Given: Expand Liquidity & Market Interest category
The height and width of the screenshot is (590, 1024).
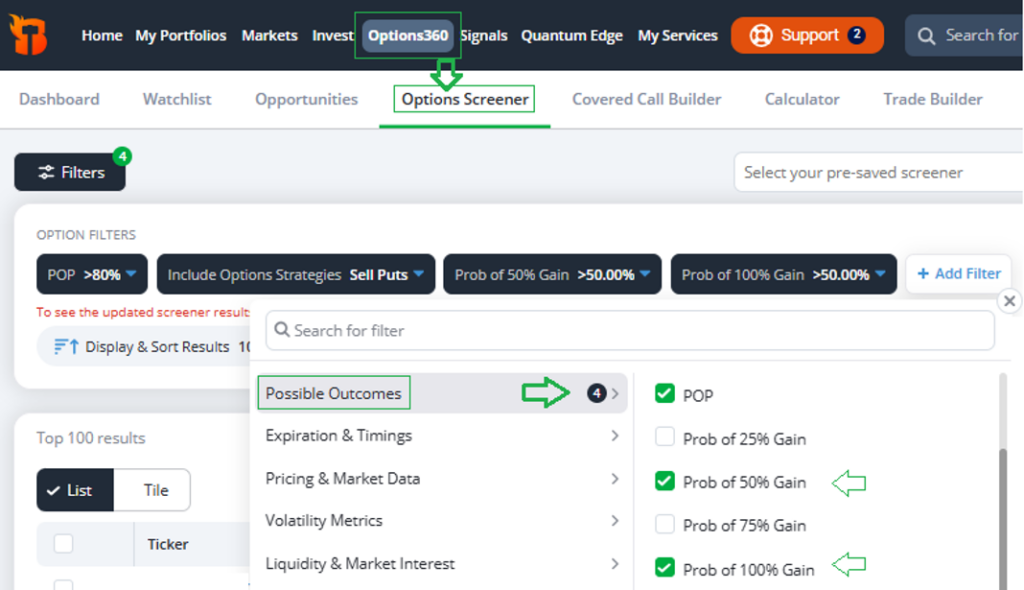Looking at the screenshot, I should (442, 564).
